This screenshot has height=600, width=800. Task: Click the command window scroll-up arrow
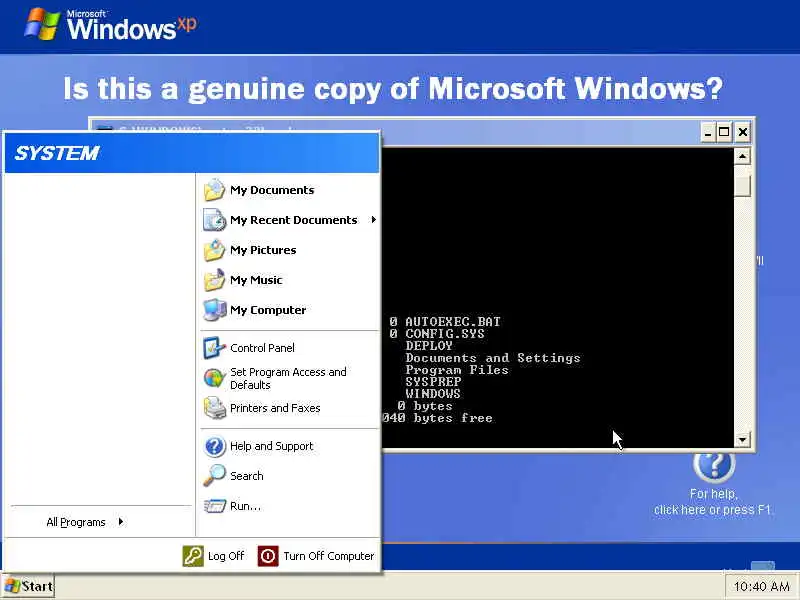742,156
